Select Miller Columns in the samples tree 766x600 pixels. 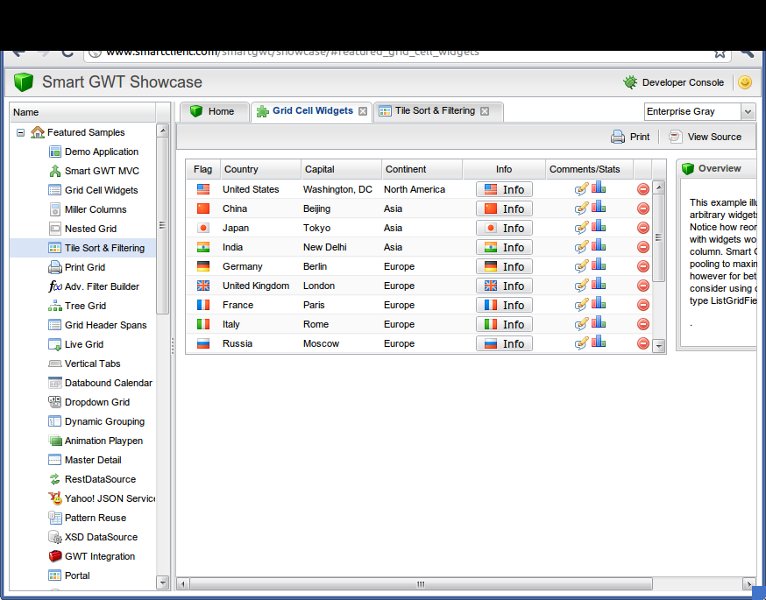95,210
